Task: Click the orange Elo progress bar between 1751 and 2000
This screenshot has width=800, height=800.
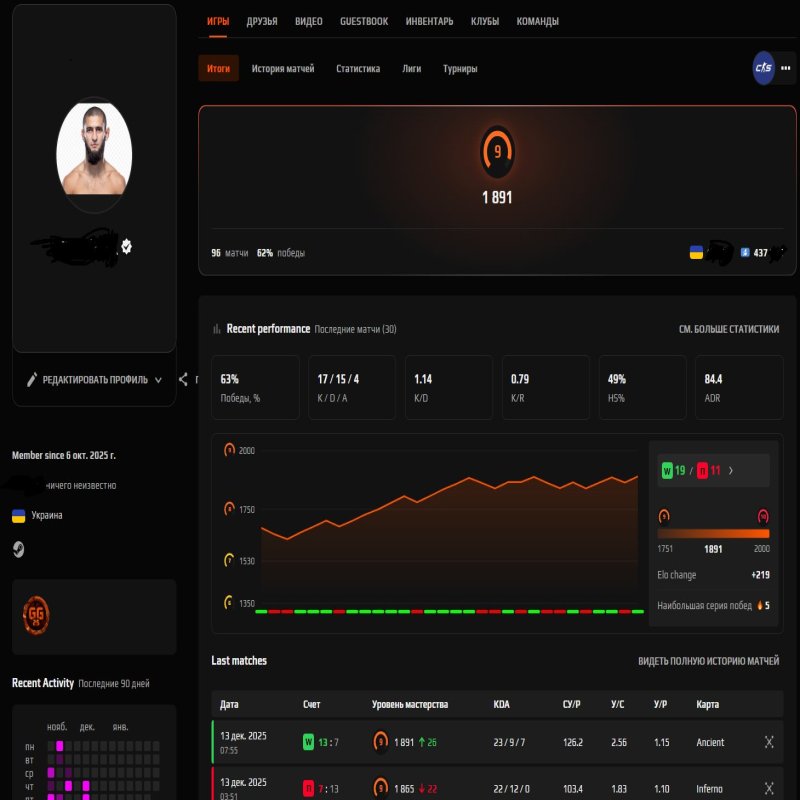Action: (x=713, y=534)
